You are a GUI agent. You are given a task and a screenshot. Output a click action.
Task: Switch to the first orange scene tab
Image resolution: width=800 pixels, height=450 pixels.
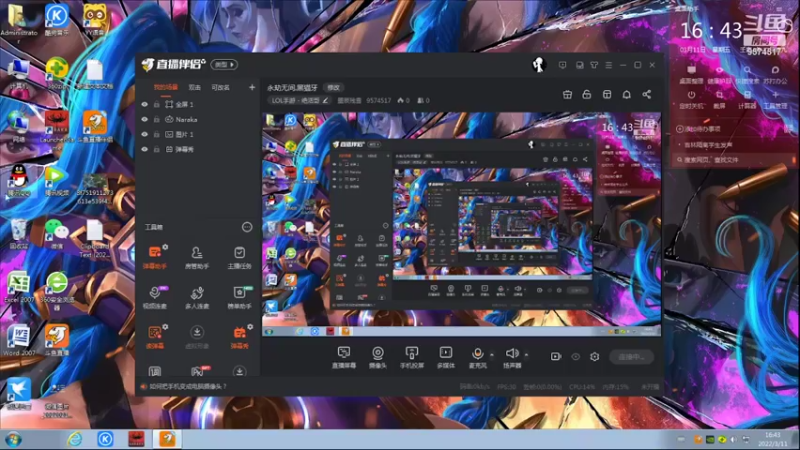166,87
